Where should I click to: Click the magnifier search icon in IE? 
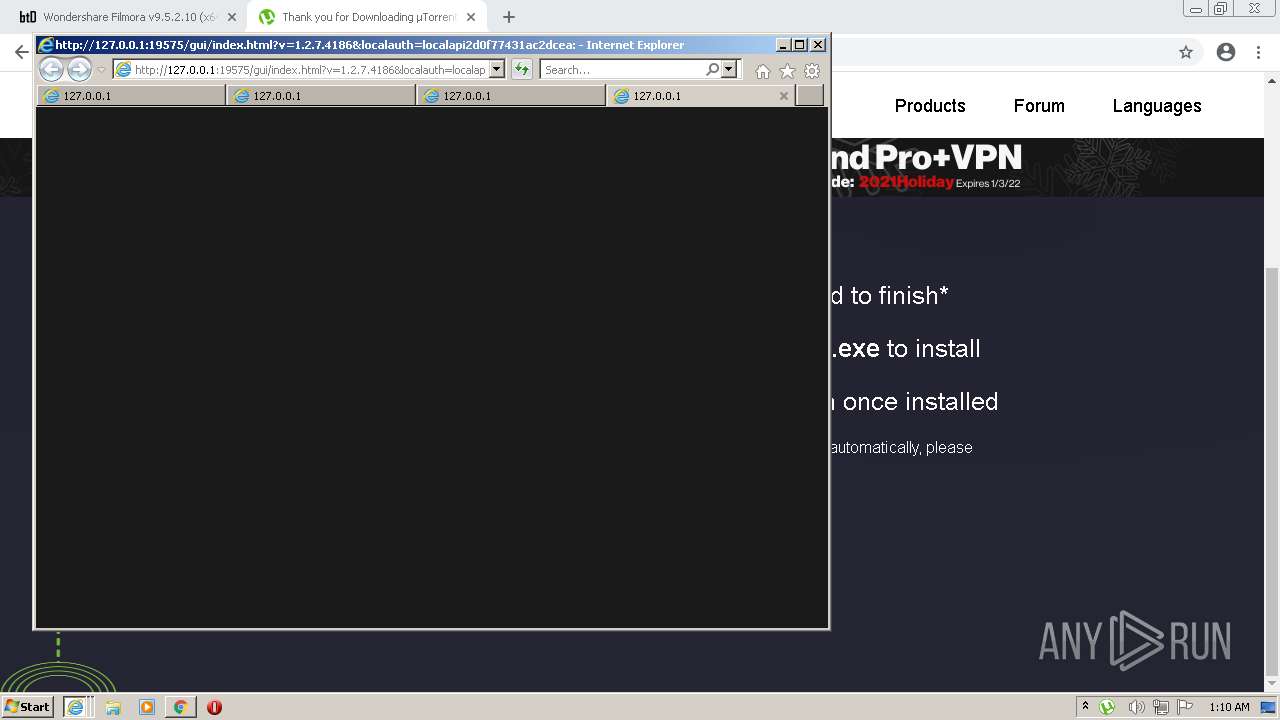coord(712,70)
